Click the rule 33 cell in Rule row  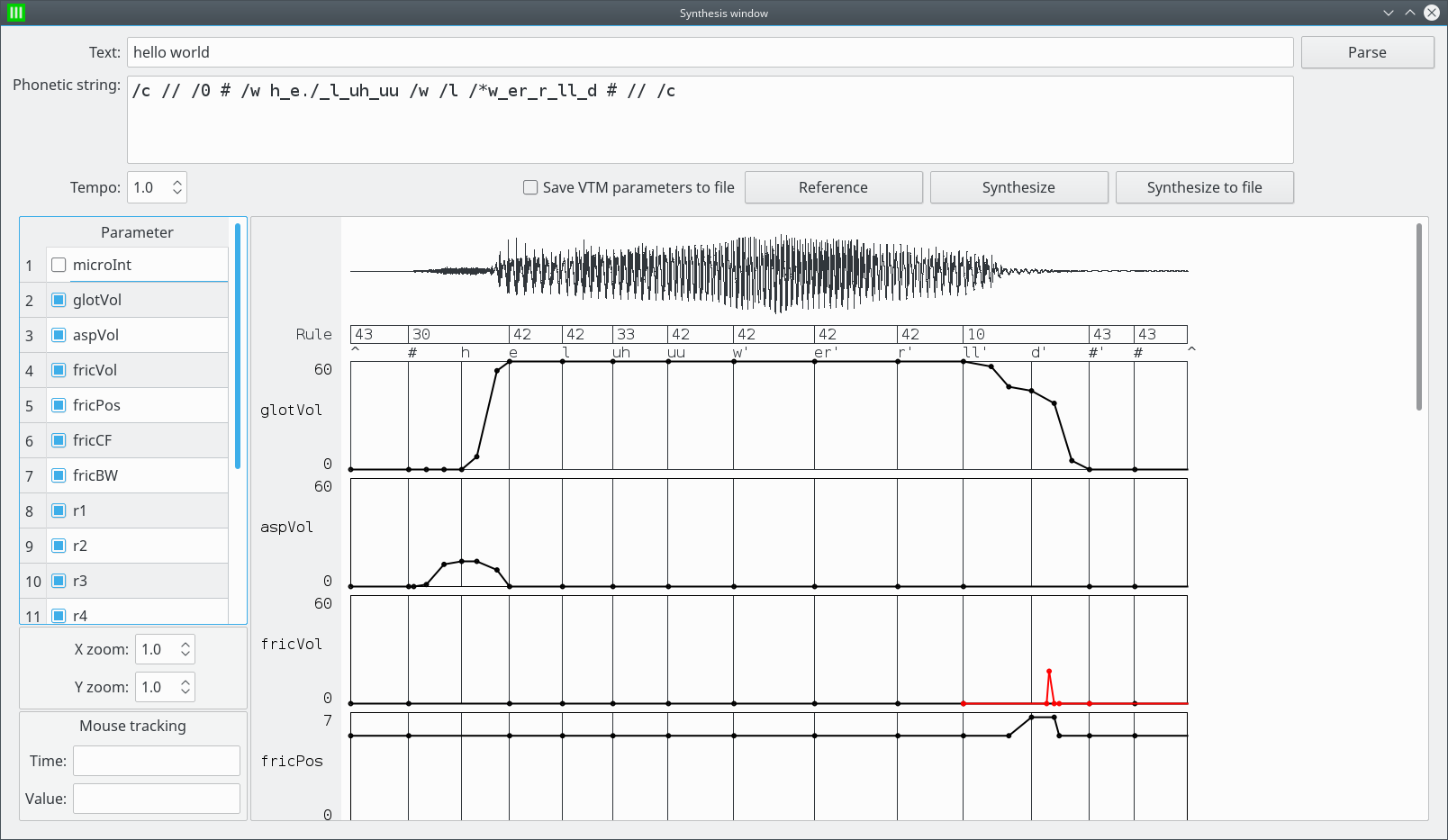(x=639, y=334)
